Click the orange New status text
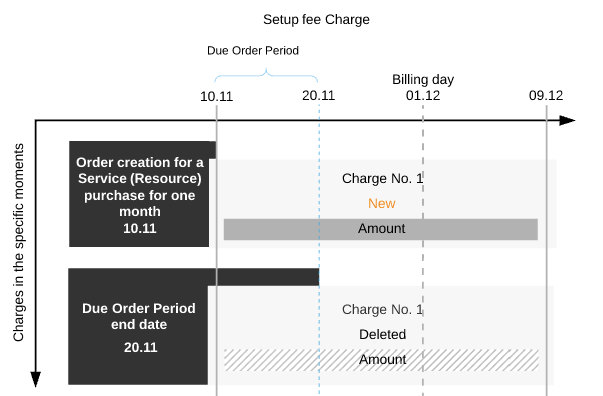Image resolution: width=603 pixels, height=396 pixels. 381,203
